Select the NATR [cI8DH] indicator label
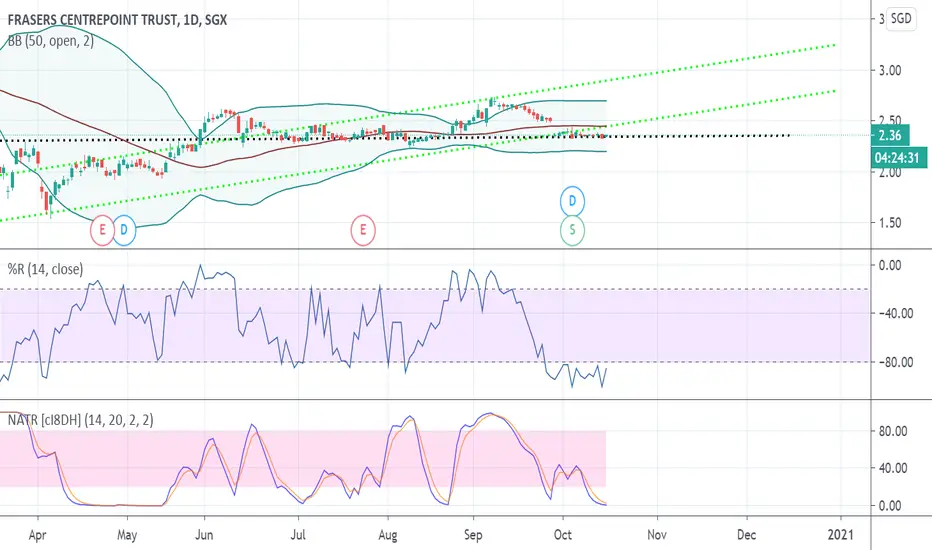 [x=80, y=420]
